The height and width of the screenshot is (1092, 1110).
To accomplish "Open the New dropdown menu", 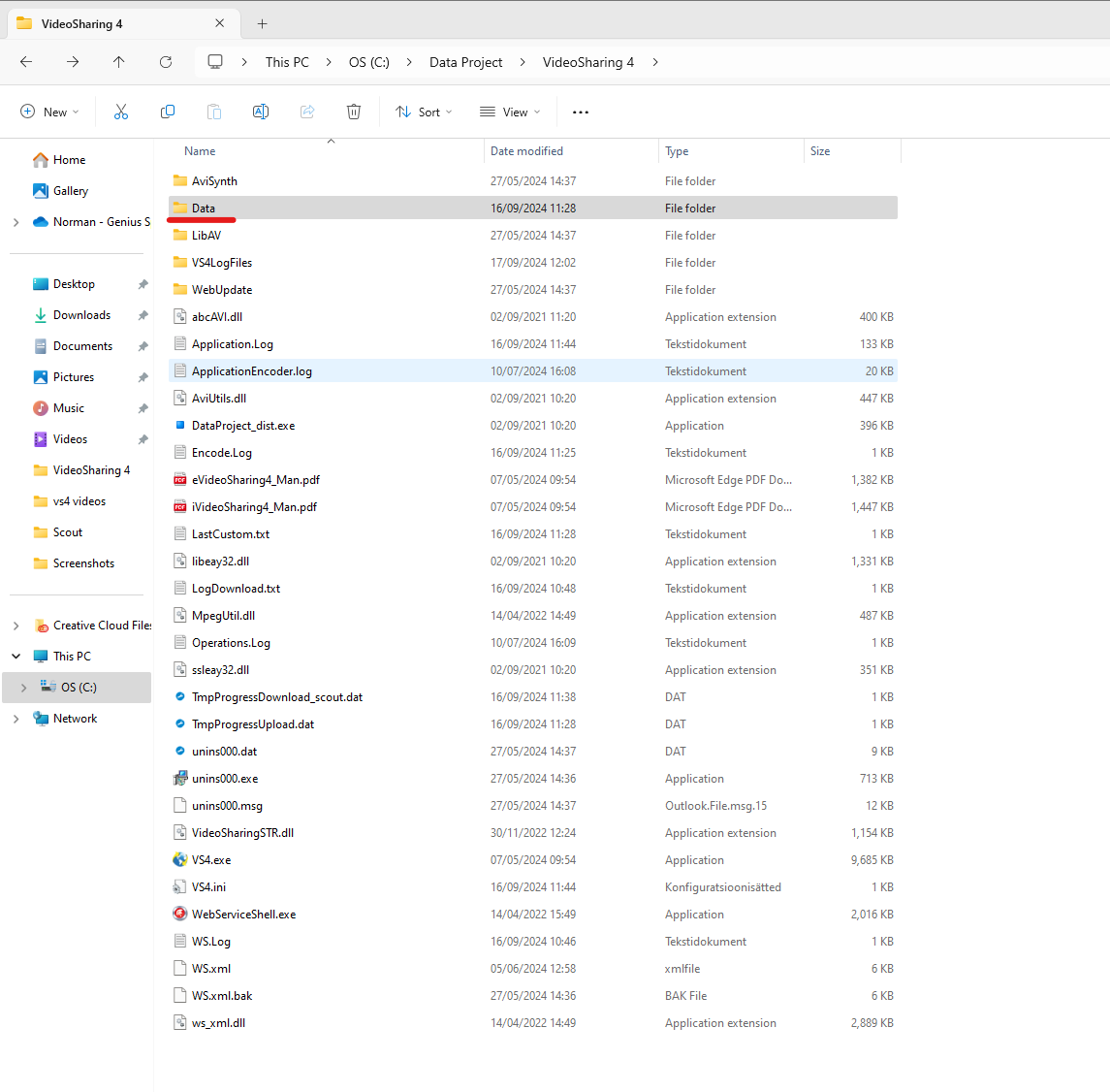I will [x=49, y=112].
